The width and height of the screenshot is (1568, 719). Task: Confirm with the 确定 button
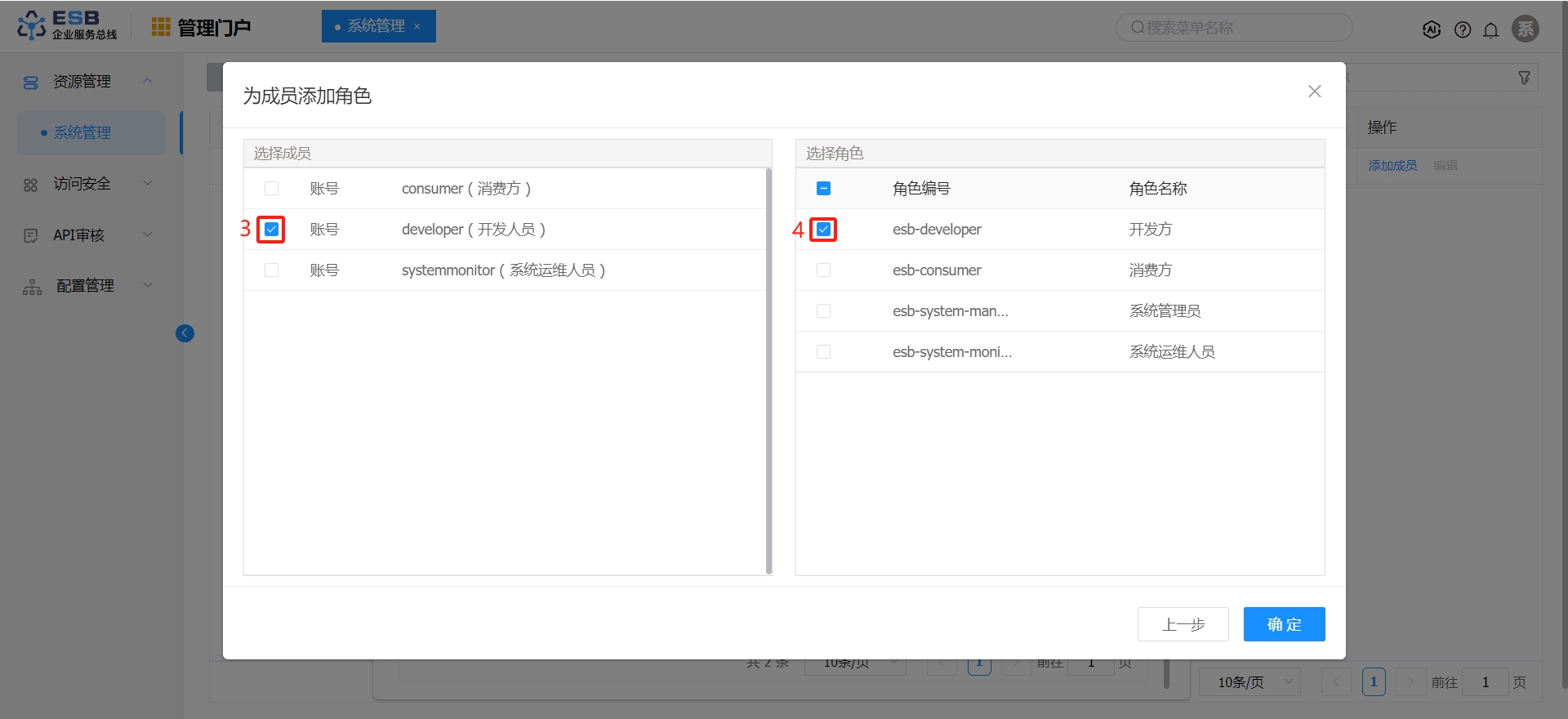coord(1284,624)
